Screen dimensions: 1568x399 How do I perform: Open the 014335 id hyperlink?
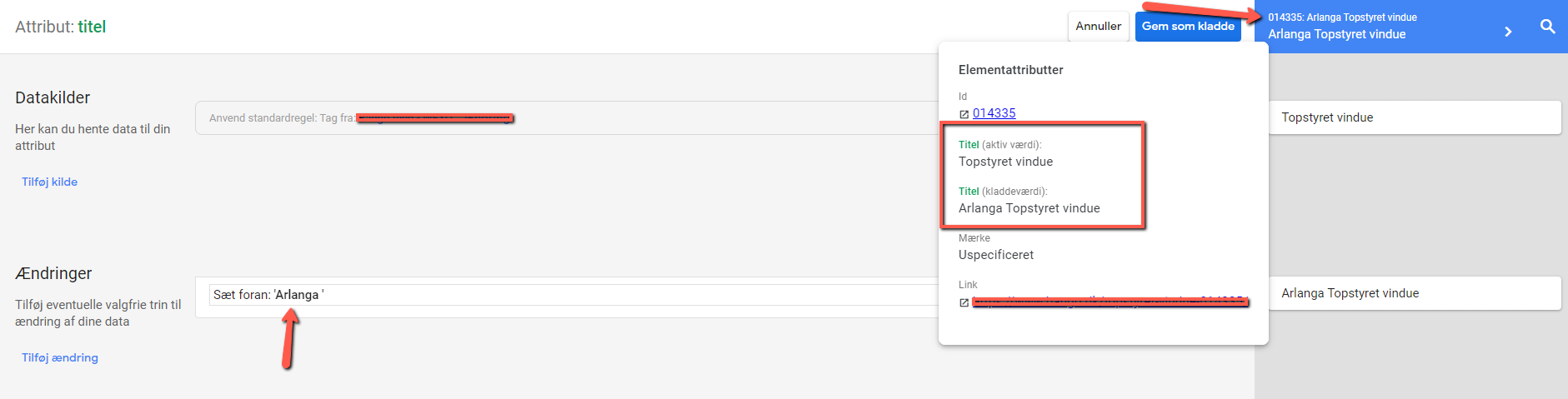[x=994, y=113]
